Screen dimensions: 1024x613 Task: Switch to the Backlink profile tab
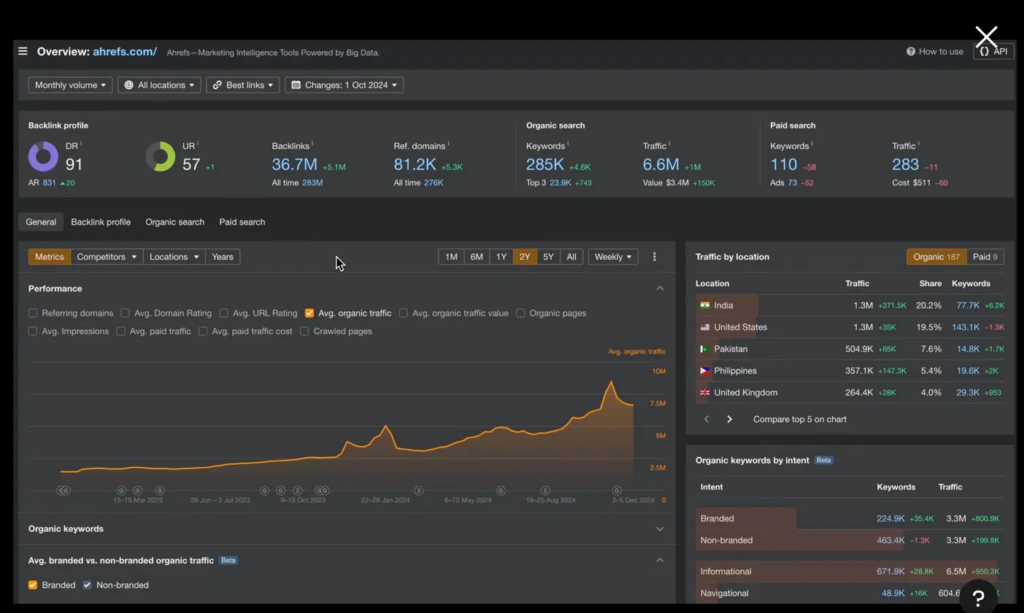click(x=101, y=222)
